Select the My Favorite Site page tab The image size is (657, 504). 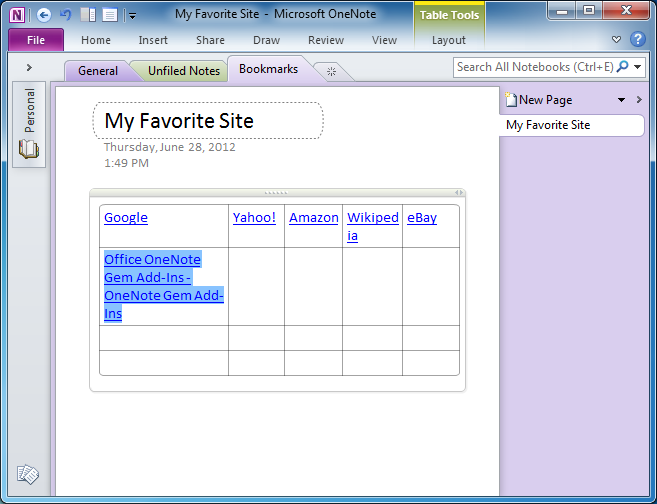[x=571, y=125]
